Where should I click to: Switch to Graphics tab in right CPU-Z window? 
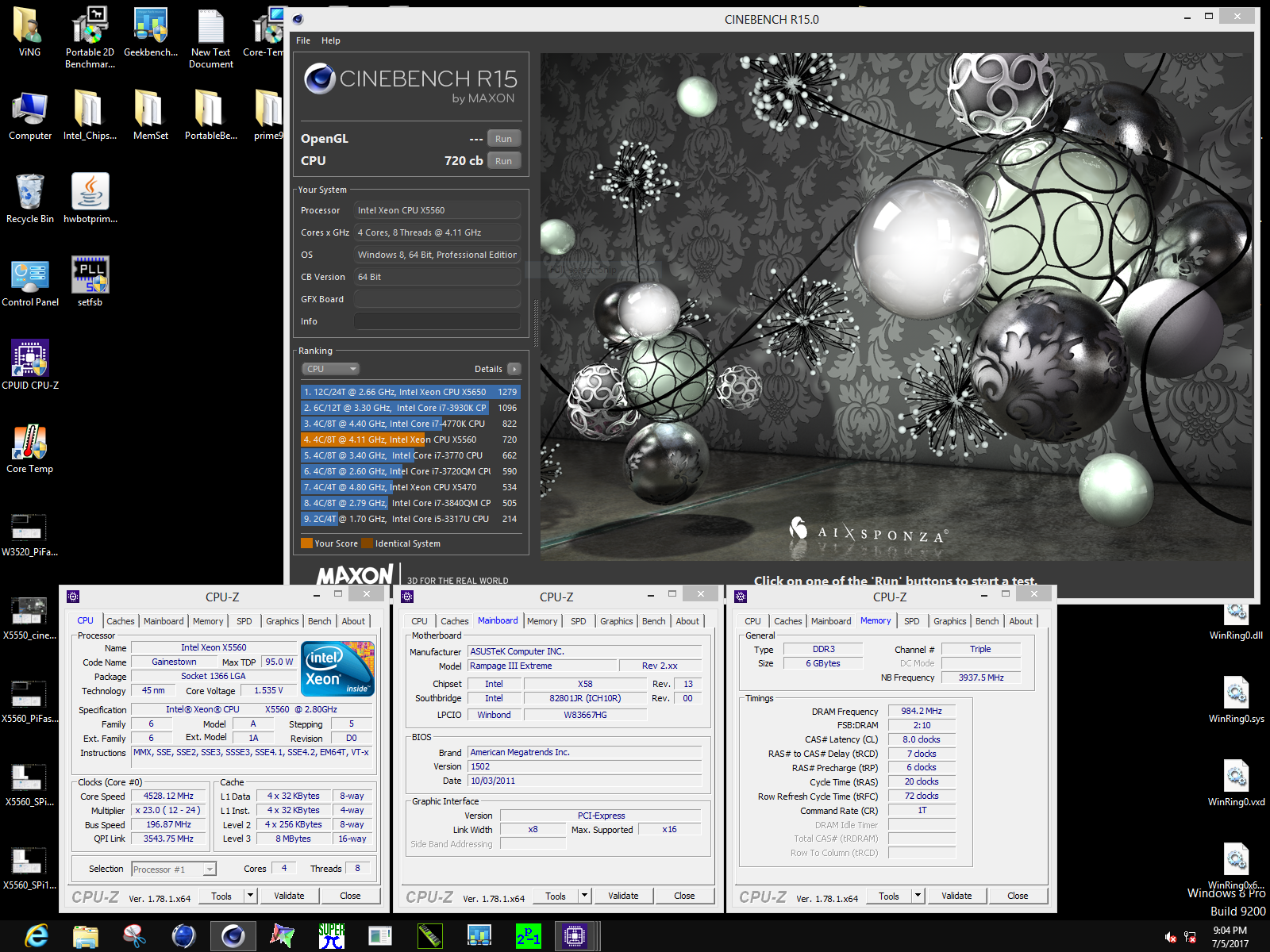950,621
